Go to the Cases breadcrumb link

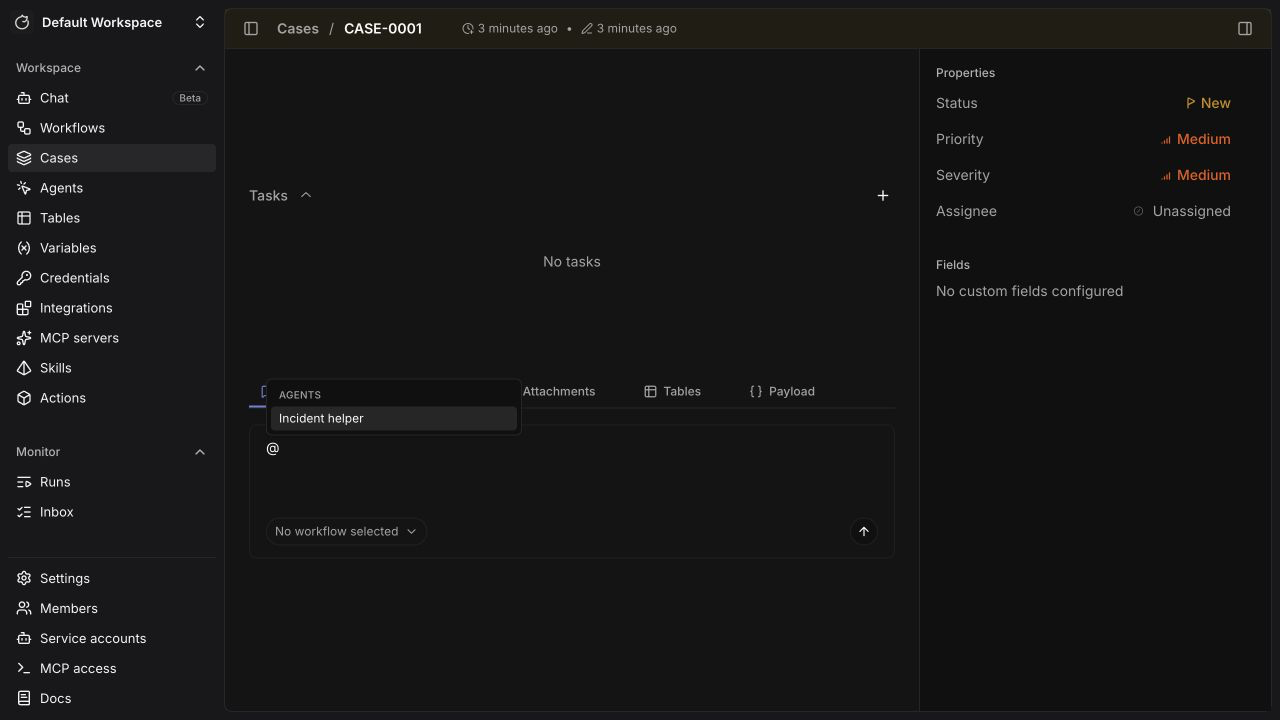[x=298, y=28]
